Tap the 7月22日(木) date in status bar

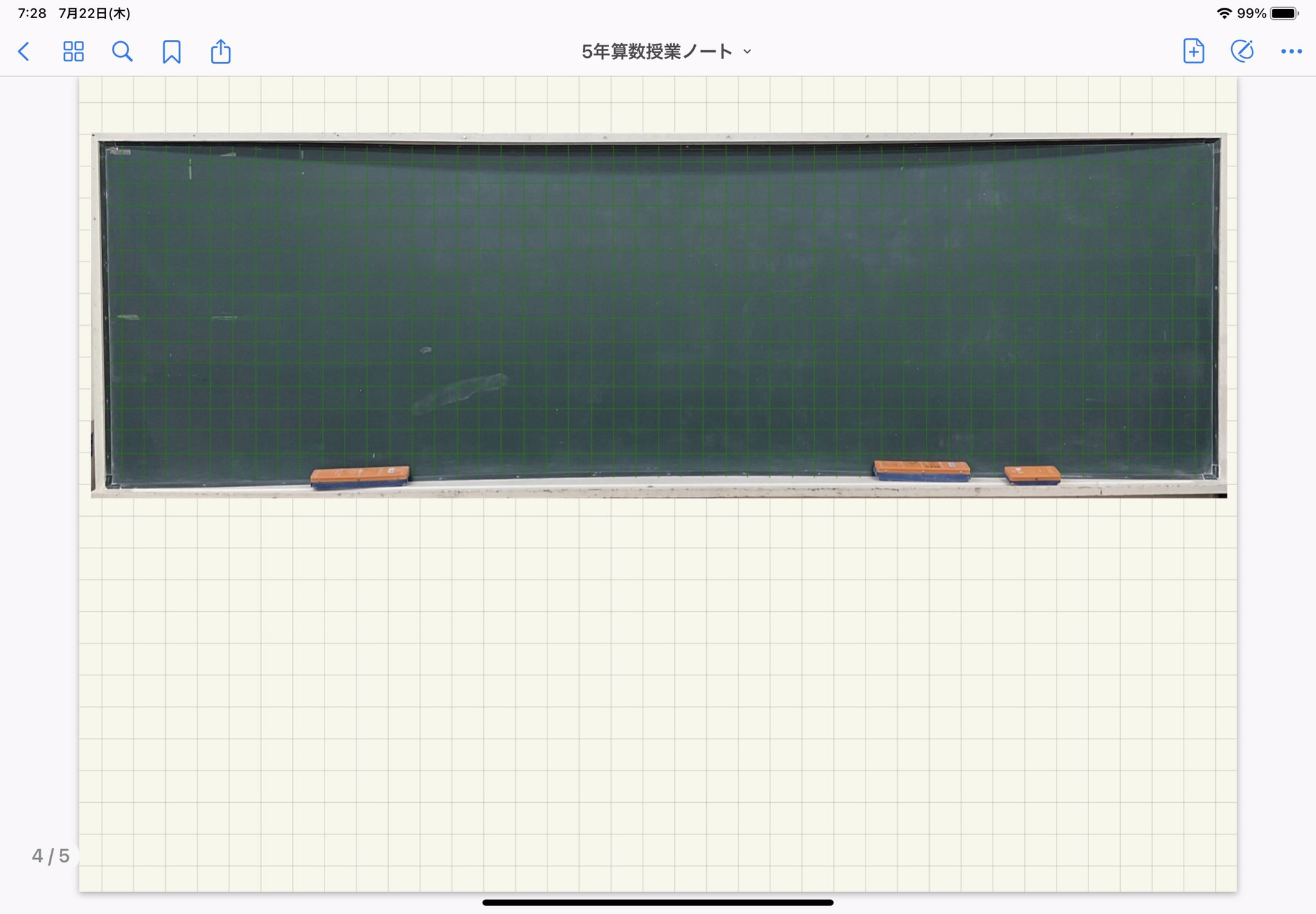click(94, 13)
